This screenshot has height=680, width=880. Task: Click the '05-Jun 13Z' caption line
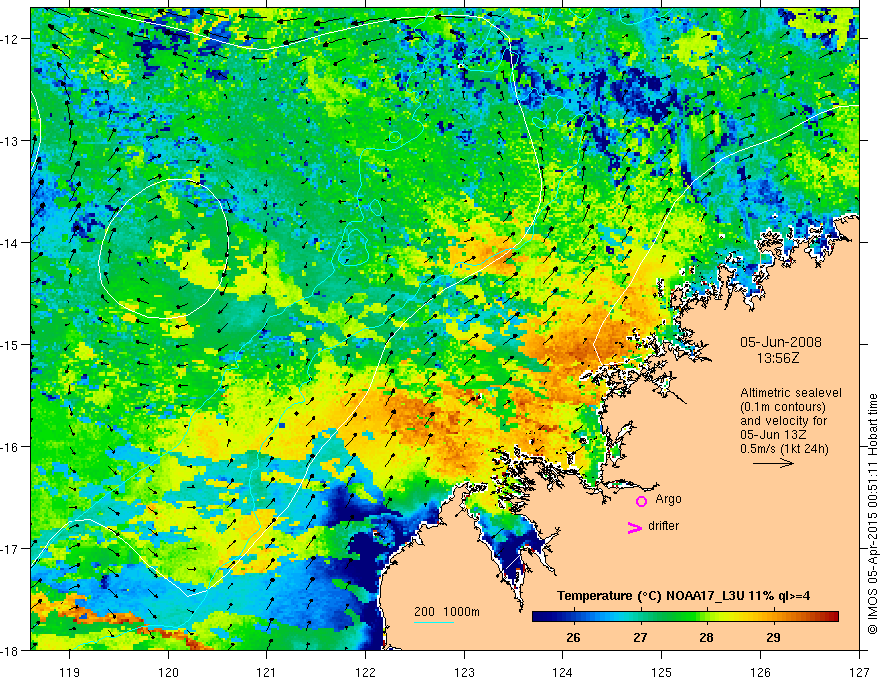tap(776, 435)
